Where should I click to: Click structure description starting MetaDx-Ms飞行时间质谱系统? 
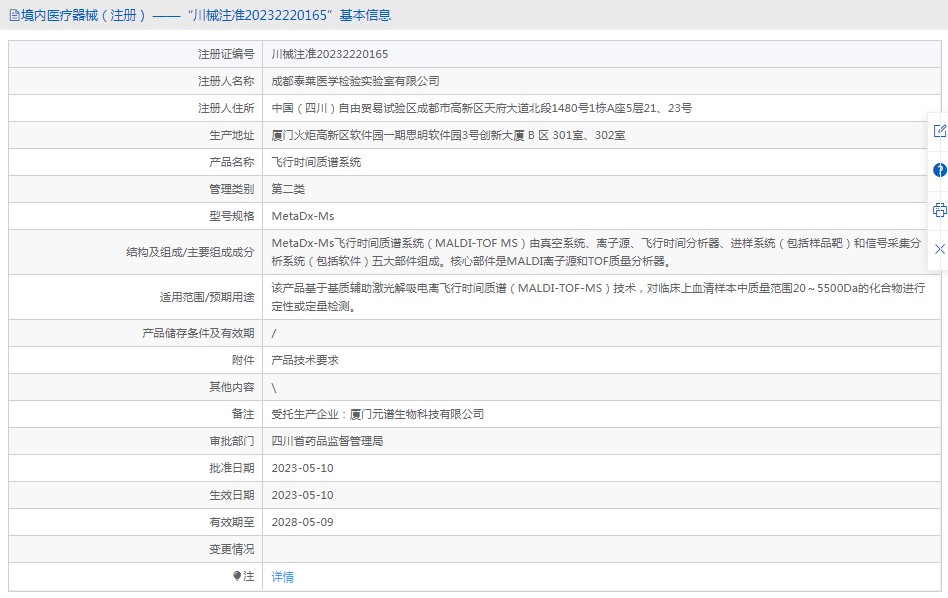(x=596, y=252)
